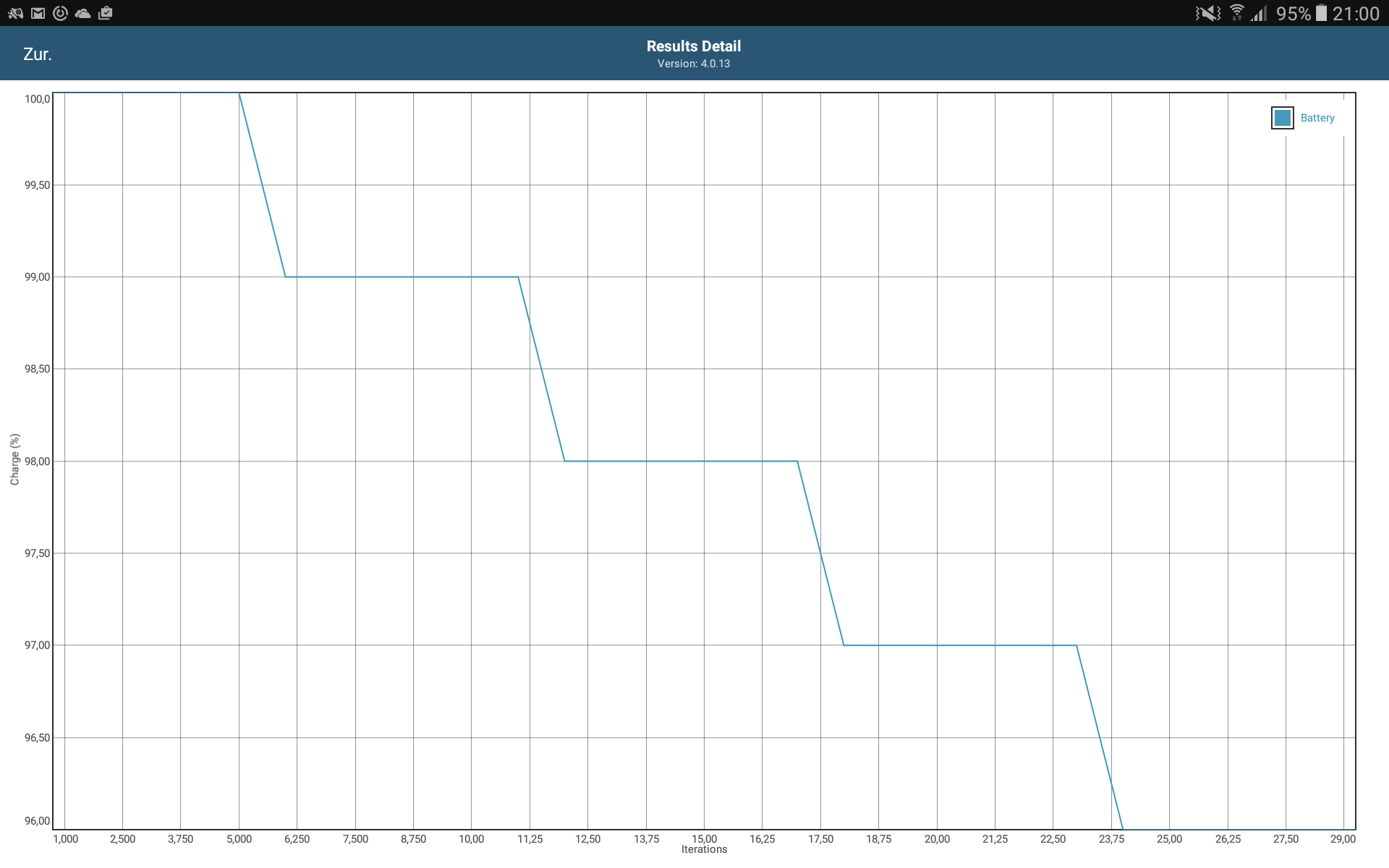This screenshot has height=868, width=1389.
Task: Click the 17,50 x-axis label
Action: pos(820,839)
